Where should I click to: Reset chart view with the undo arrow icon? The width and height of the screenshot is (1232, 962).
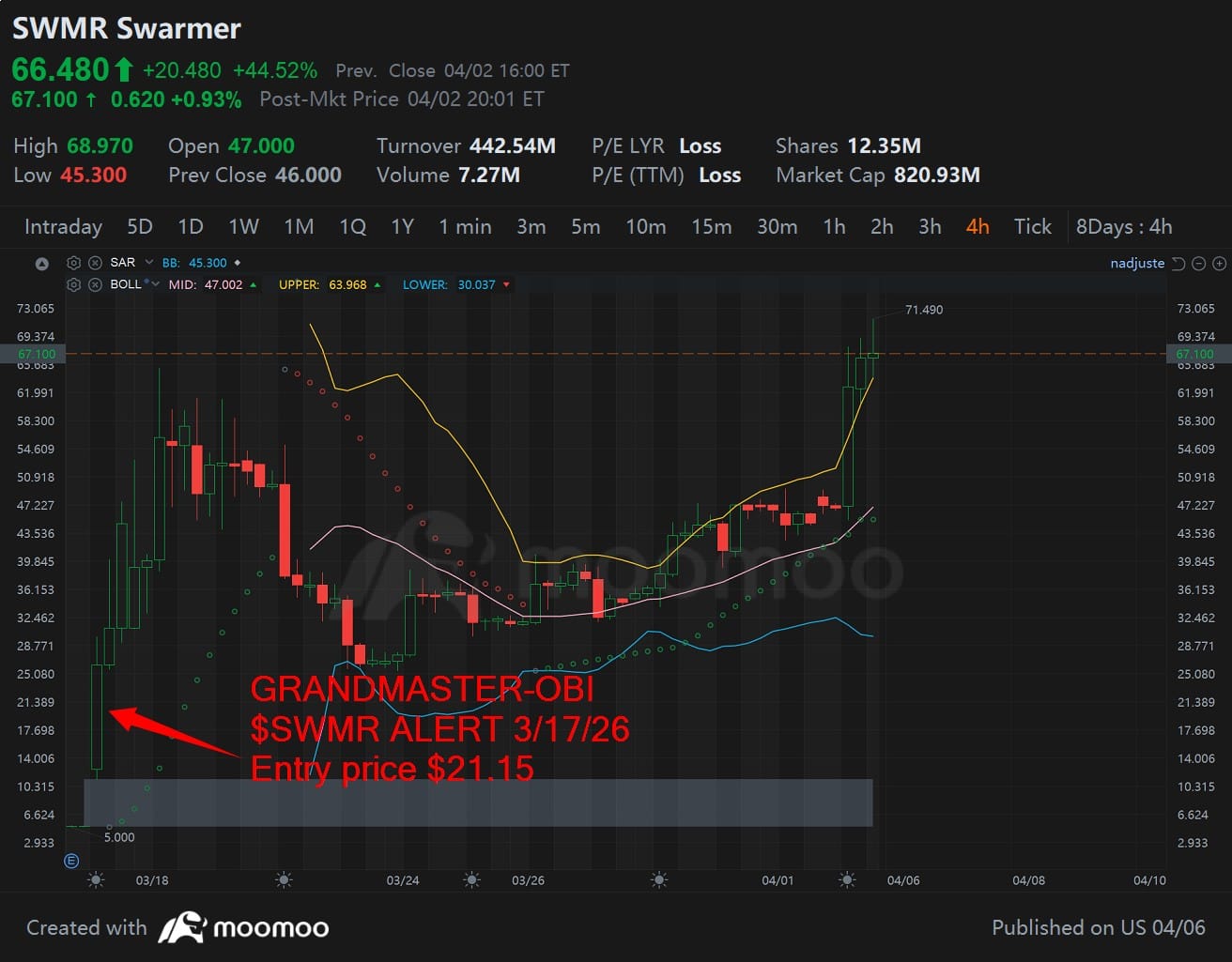[x=1178, y=263]
